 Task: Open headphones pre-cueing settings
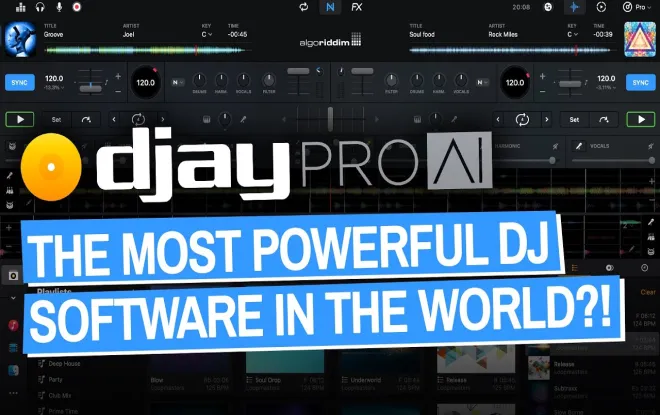tap(40, 7)
